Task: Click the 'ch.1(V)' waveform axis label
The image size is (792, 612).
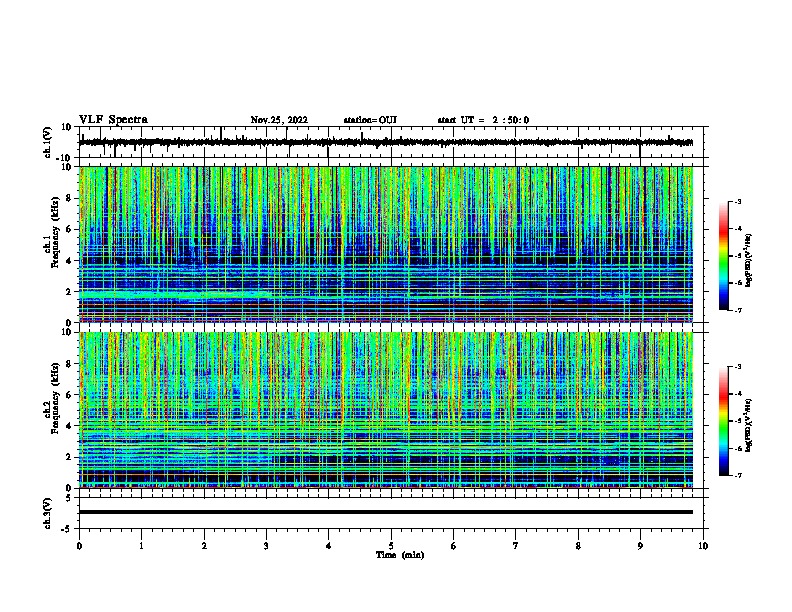Action: [48, 142]
